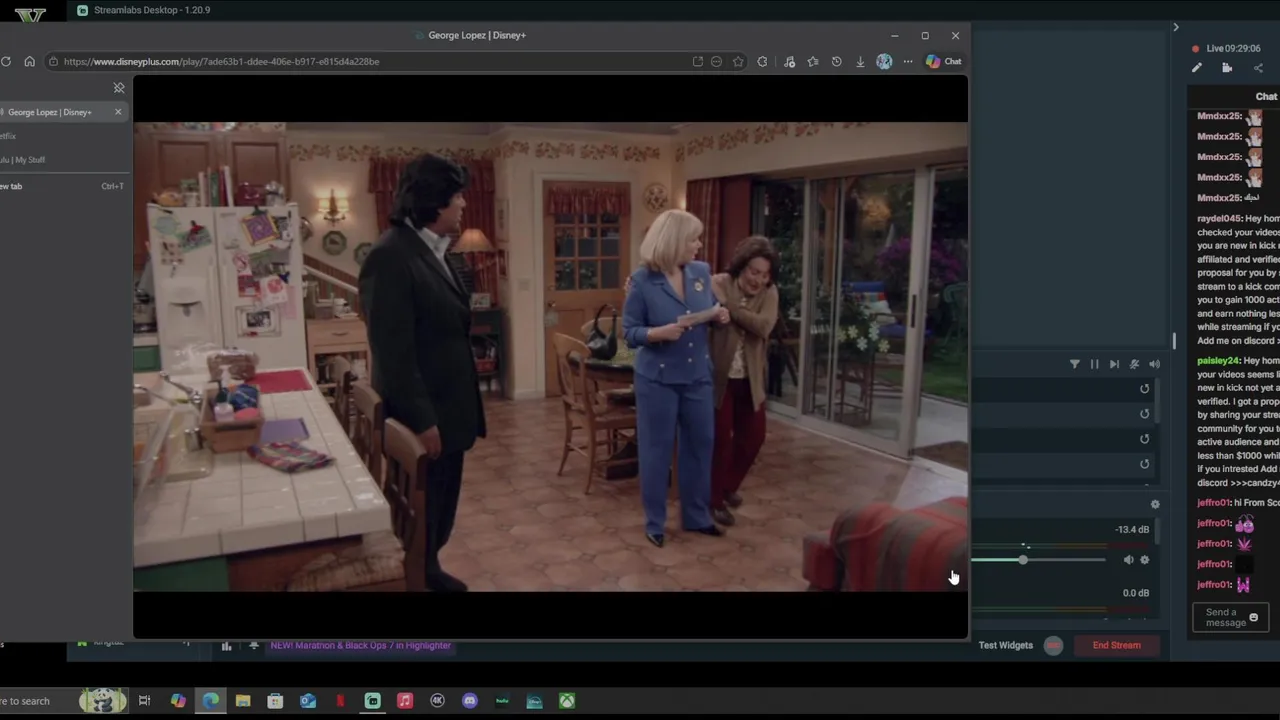The width and height of the screenshot is (1280, 720).
Task: Click the REC record button
Action: [1053, 646]
